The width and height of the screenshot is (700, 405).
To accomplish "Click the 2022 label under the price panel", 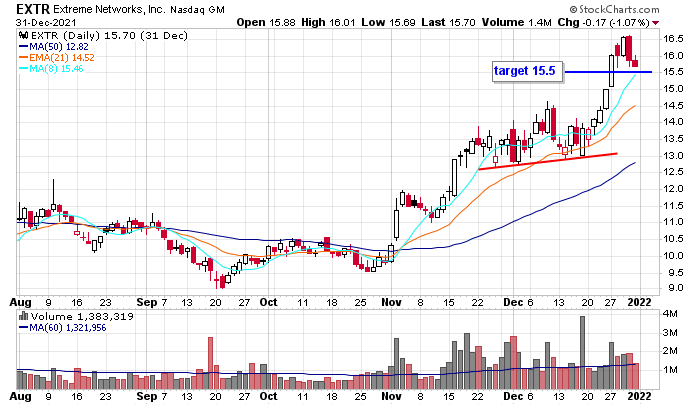I will [639, 302].
